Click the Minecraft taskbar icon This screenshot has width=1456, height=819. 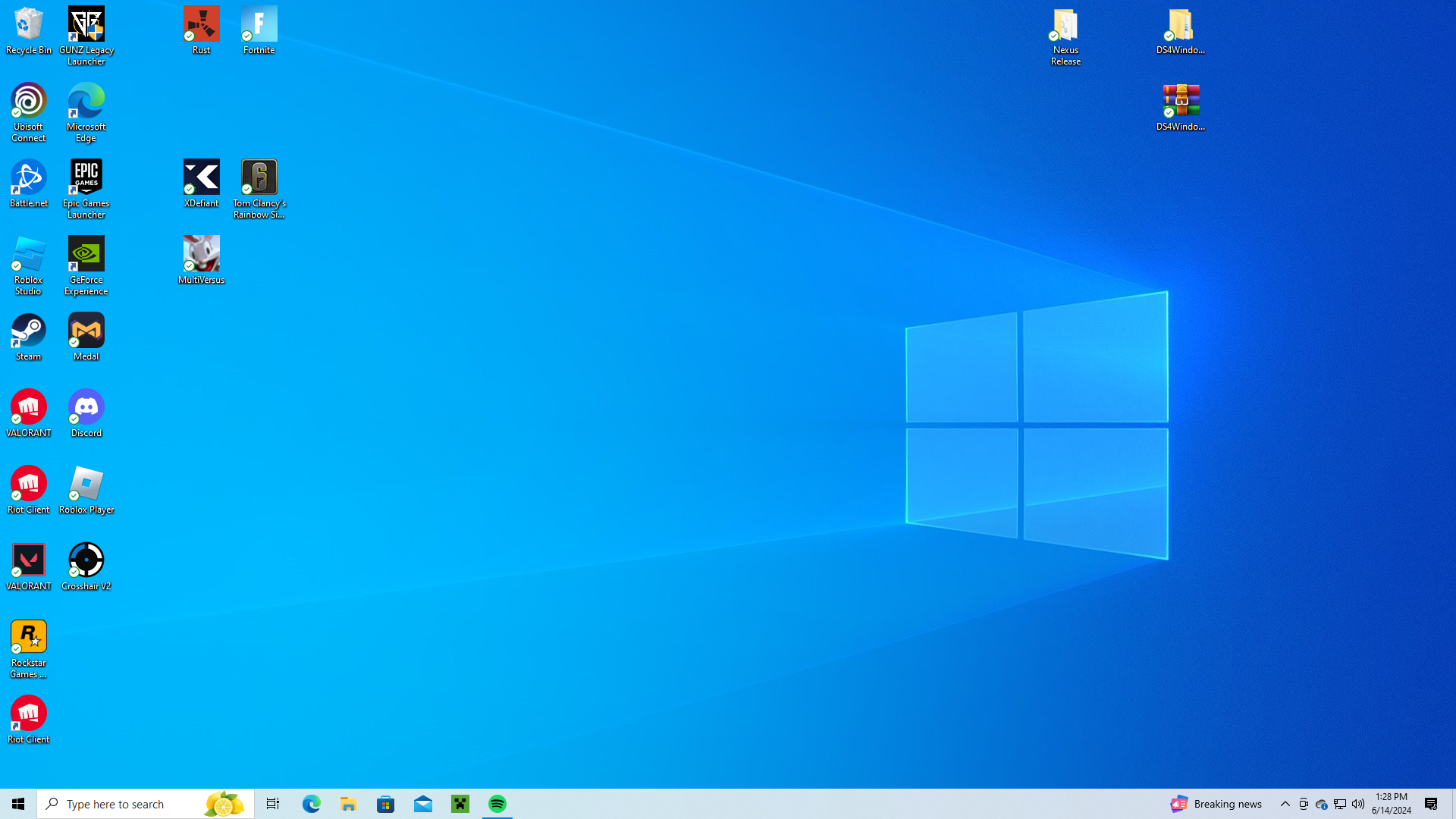460,804
